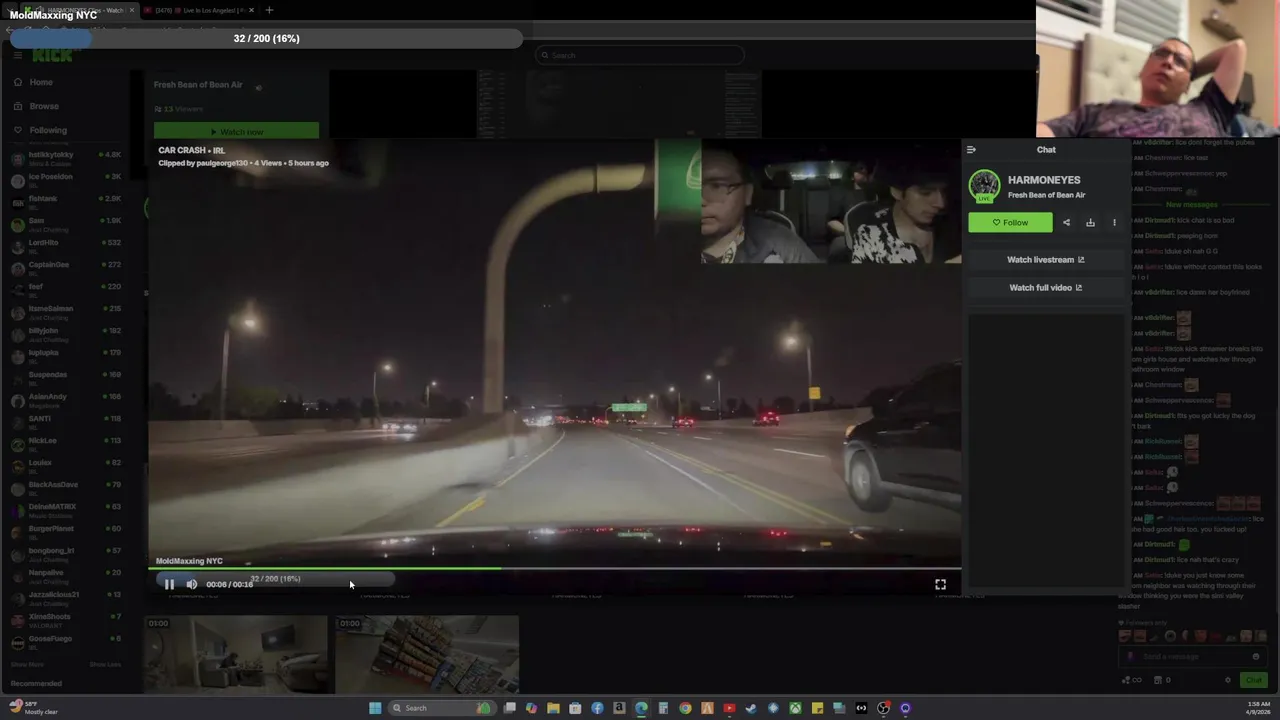Open the taskbar clock and date

click(x=1259, y=708)
